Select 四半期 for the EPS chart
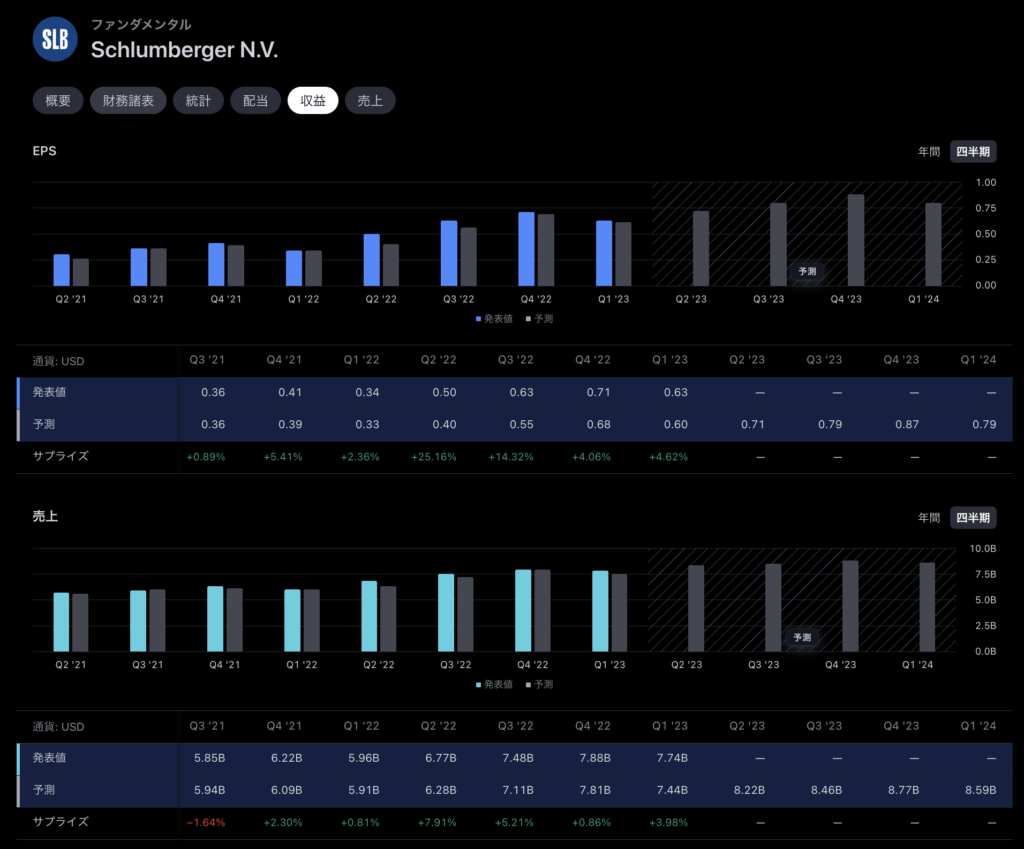This screenshot has width=1024, height=849. (972, 152)
